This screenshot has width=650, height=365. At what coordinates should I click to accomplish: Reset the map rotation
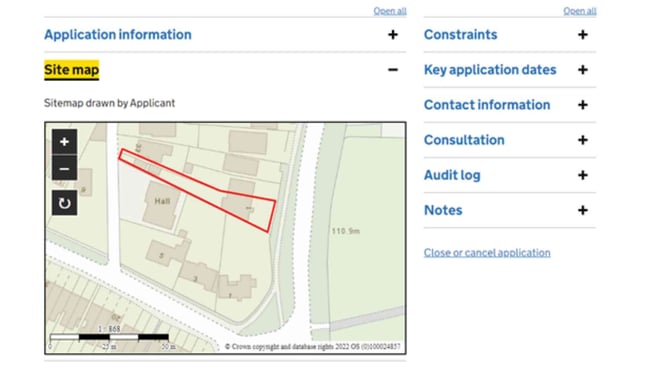point(64,203)
